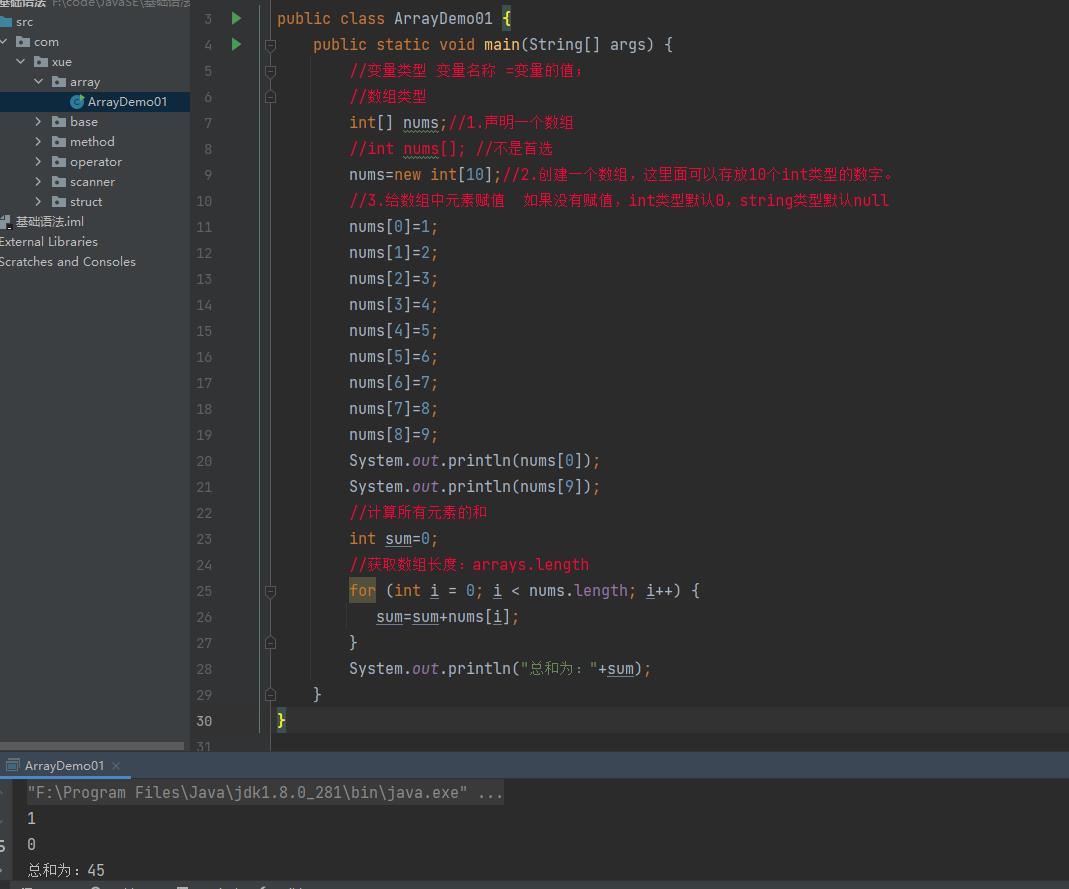The width and height of the screenshot is (1069, 889).
Task: Expand the method package
Action: click(x=39, y=142)
